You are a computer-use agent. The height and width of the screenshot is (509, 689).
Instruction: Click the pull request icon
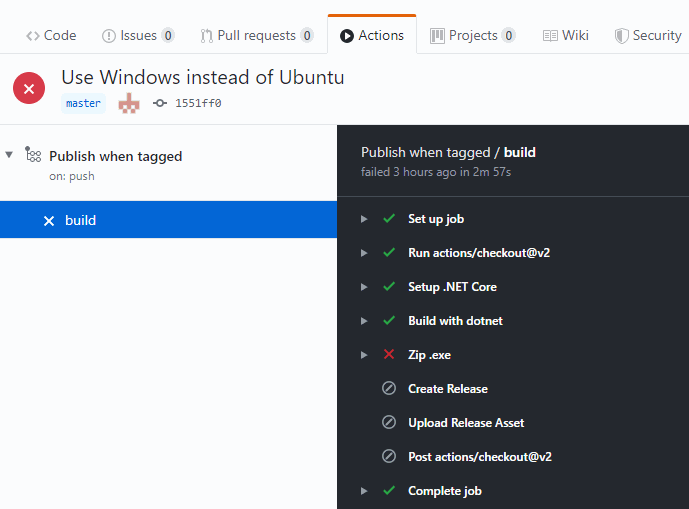pos(207,36)
